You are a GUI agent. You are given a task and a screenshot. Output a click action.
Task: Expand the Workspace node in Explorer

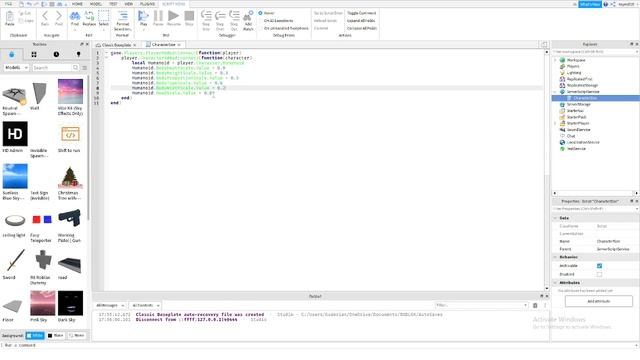(555, 60)
